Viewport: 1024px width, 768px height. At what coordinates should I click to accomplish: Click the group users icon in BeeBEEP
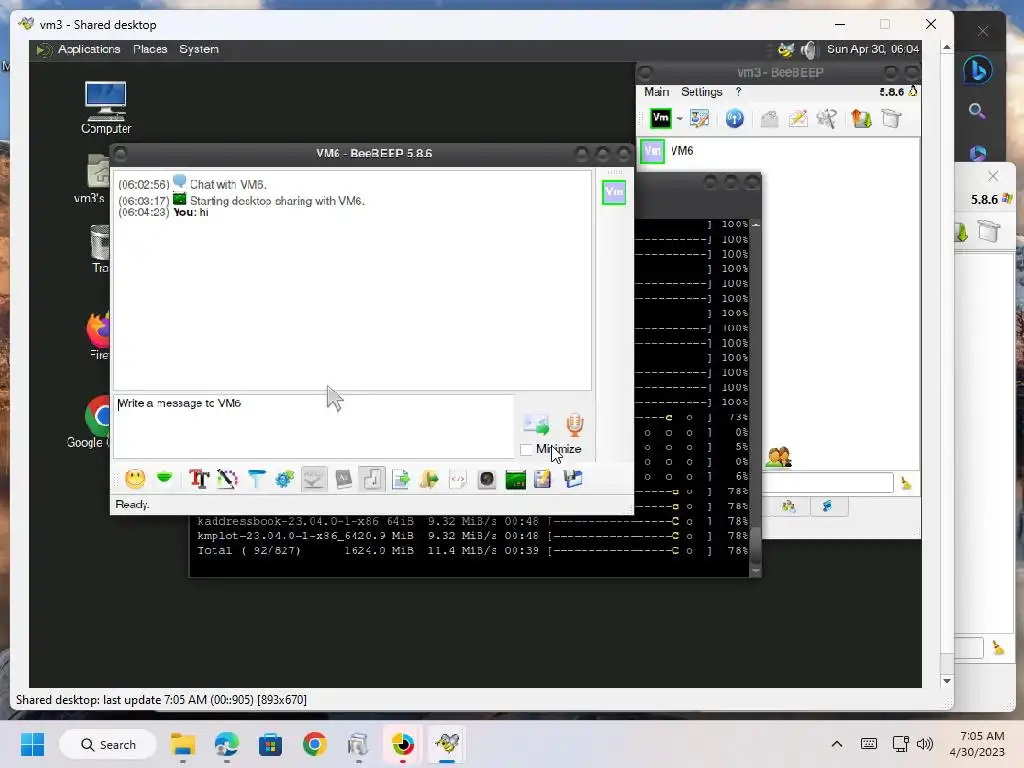(779, 456)
